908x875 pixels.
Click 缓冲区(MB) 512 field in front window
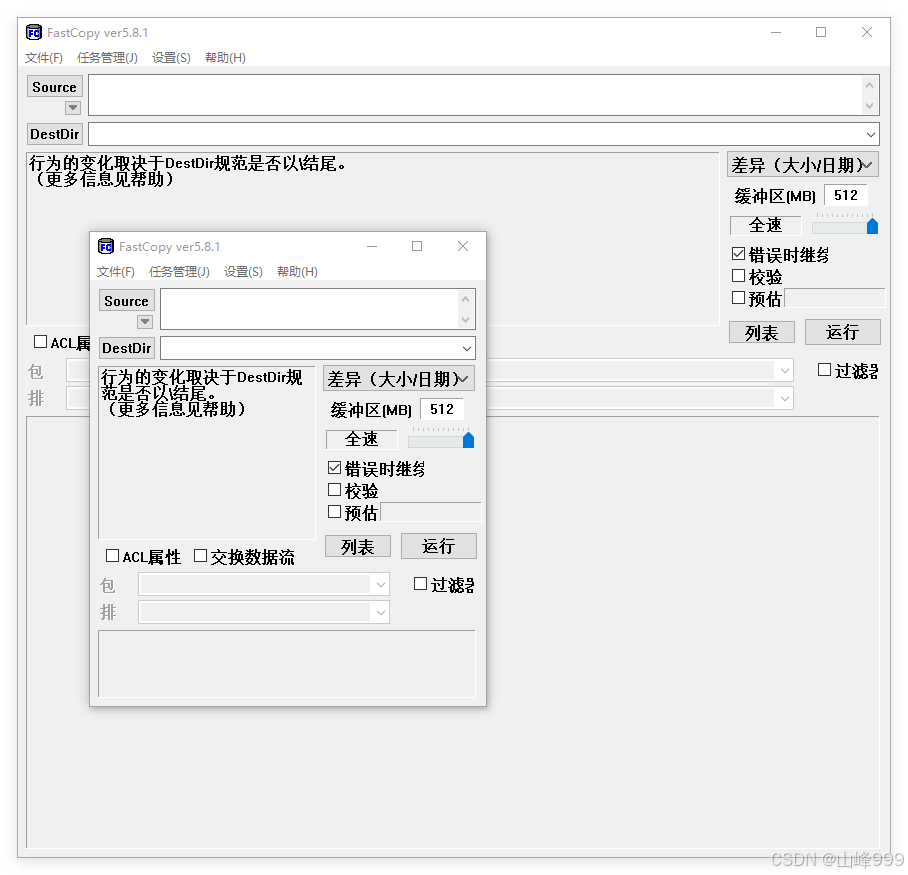click(x=442, y=409)
